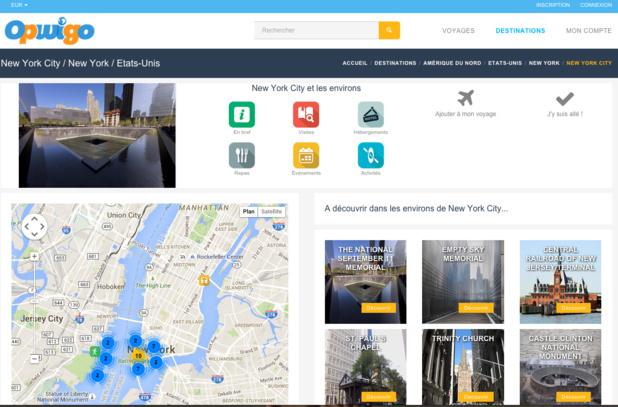Click Découvrir on Castle Clinton card
Screen dimensions: 618x407
coord(573,397)
